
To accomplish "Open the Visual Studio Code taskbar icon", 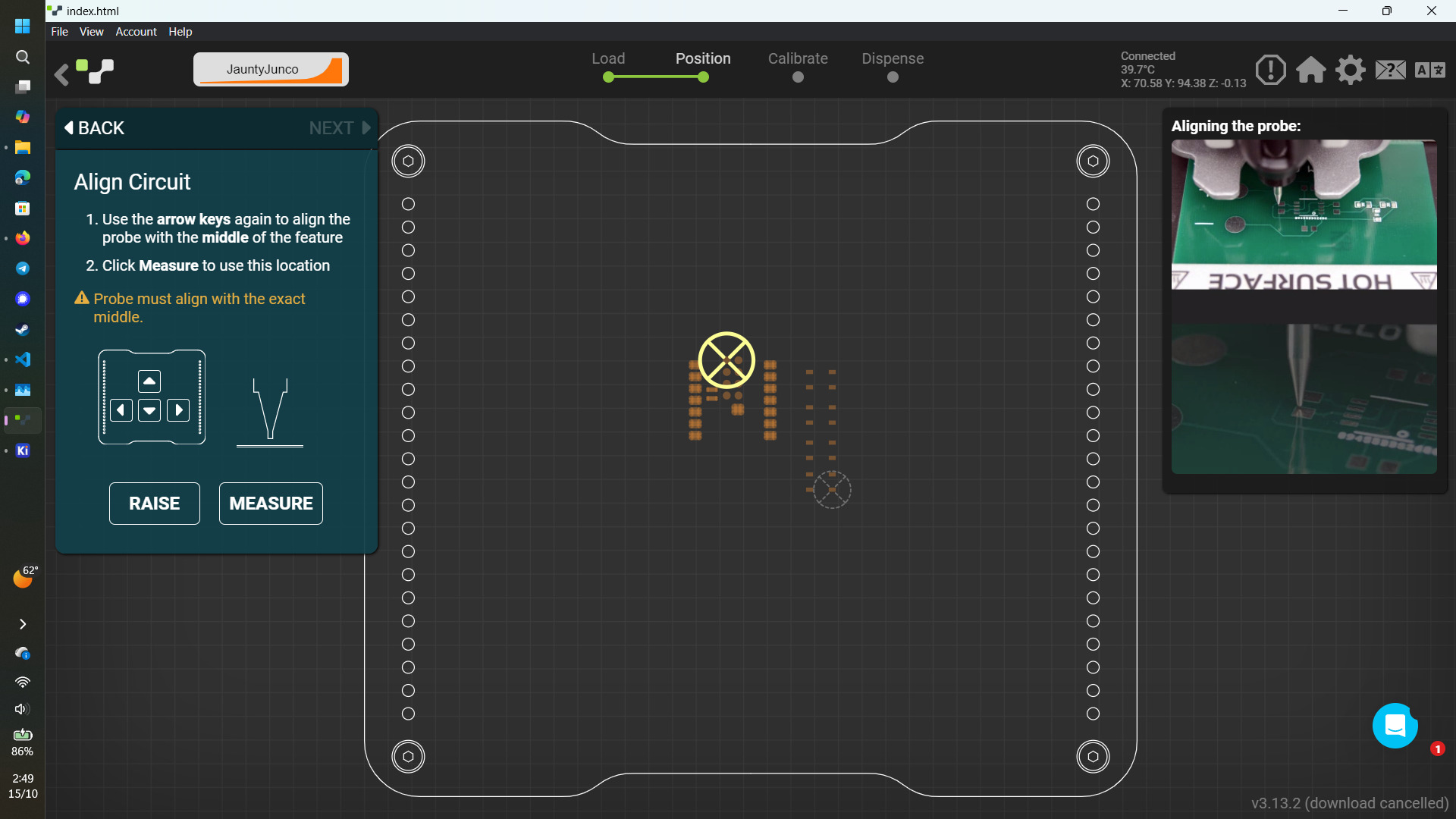I will (x=23, y=359).
